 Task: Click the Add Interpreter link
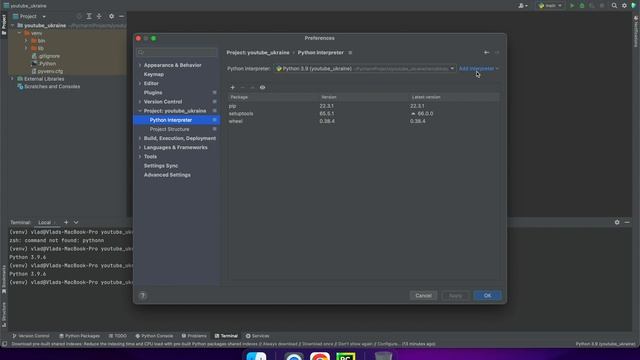478,69
